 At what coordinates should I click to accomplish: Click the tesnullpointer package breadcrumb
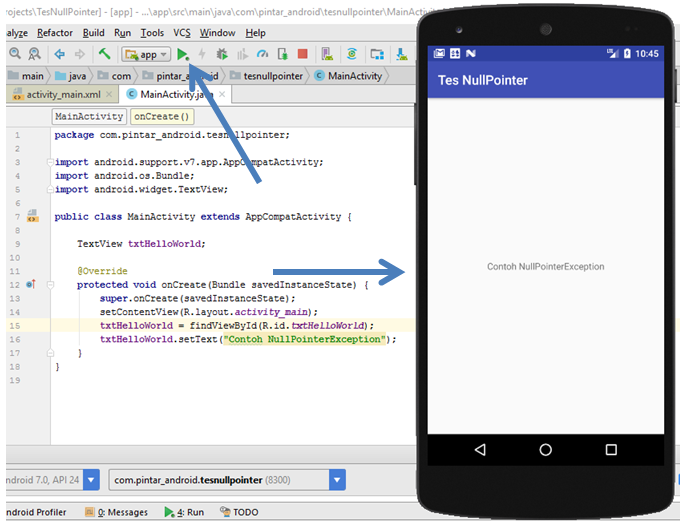267,76
